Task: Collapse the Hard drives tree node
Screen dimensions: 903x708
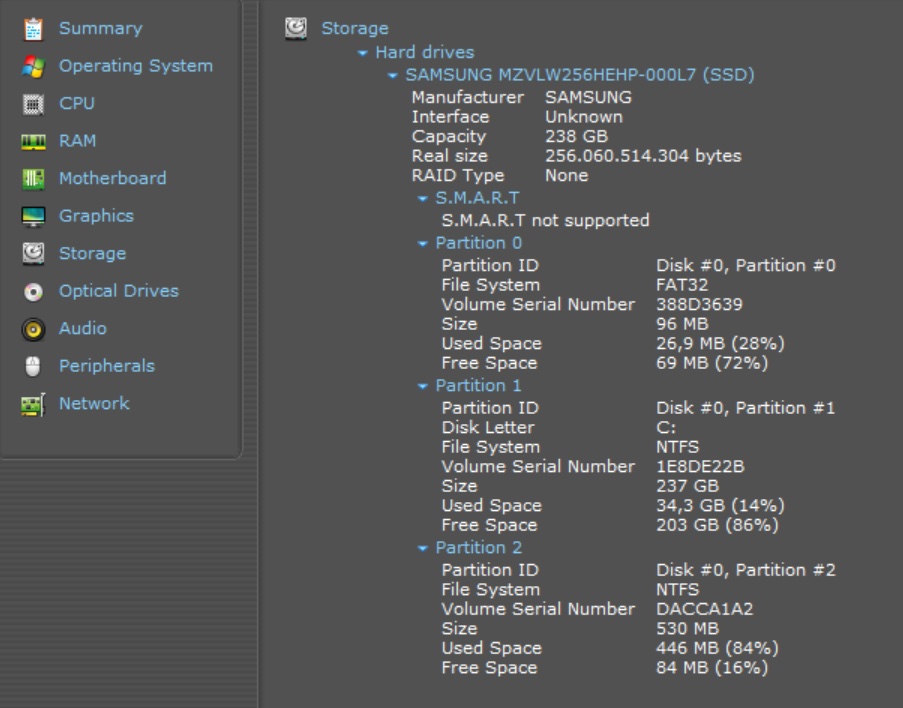Action: click(363, 53)
